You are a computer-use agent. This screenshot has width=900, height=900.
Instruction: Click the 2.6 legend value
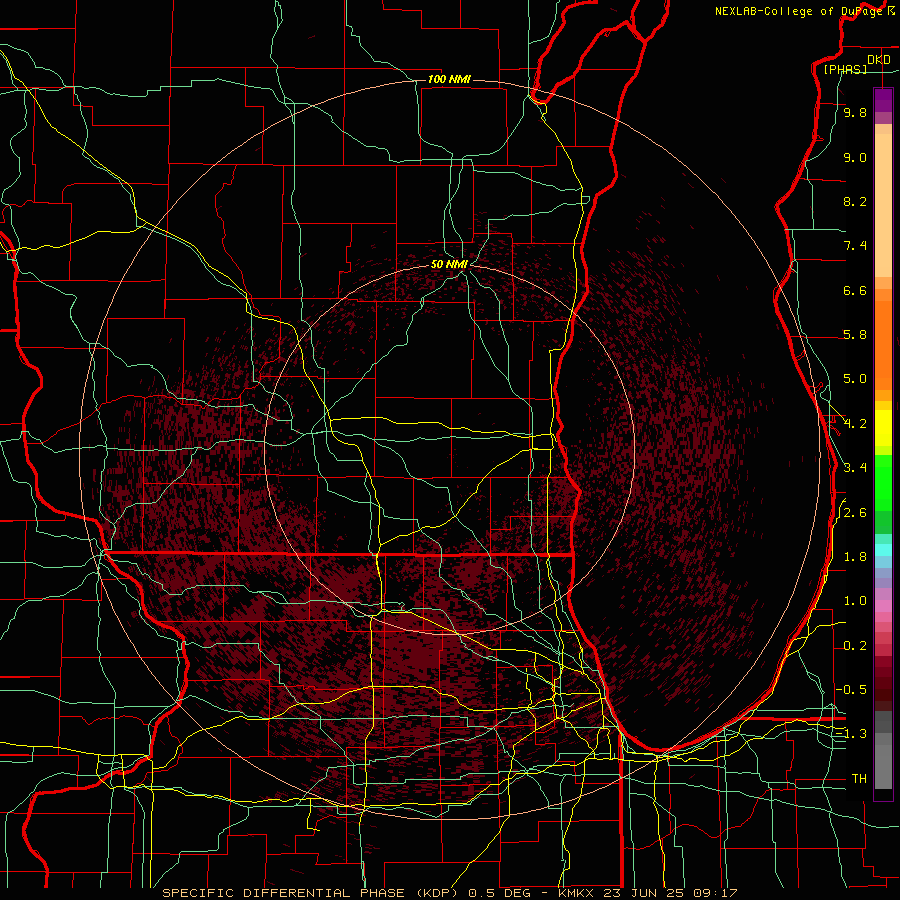click(x=855, y=513)
